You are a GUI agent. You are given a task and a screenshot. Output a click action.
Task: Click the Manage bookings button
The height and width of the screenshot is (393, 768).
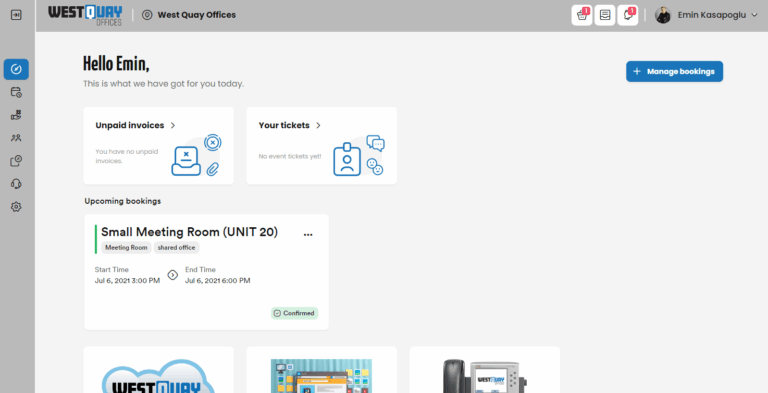(674, 72)
